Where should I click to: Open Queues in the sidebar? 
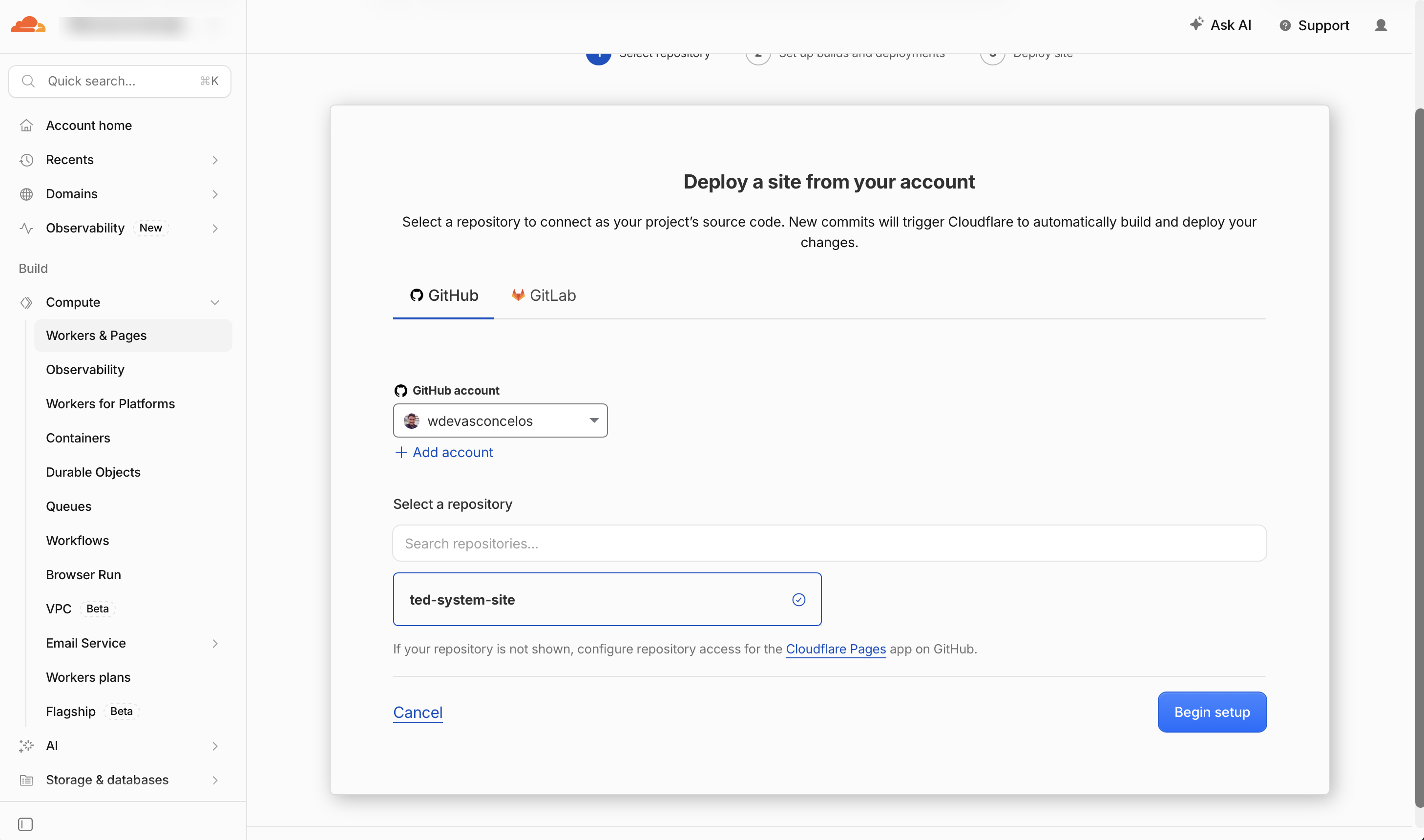pos(68,506)
